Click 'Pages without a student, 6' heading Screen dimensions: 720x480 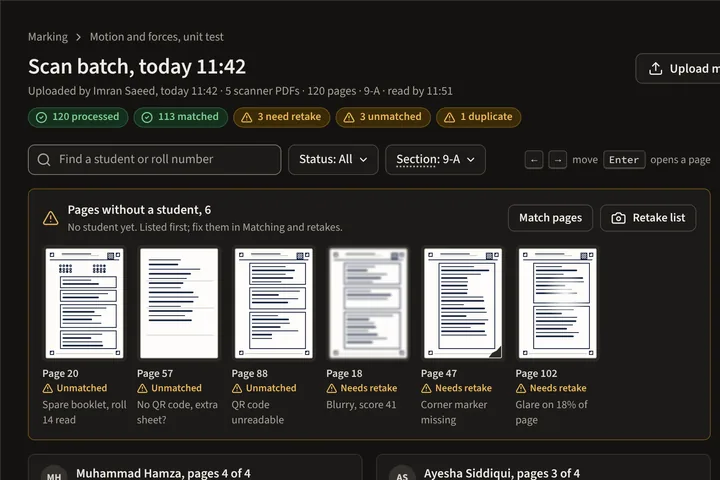[x=139, y=210]
